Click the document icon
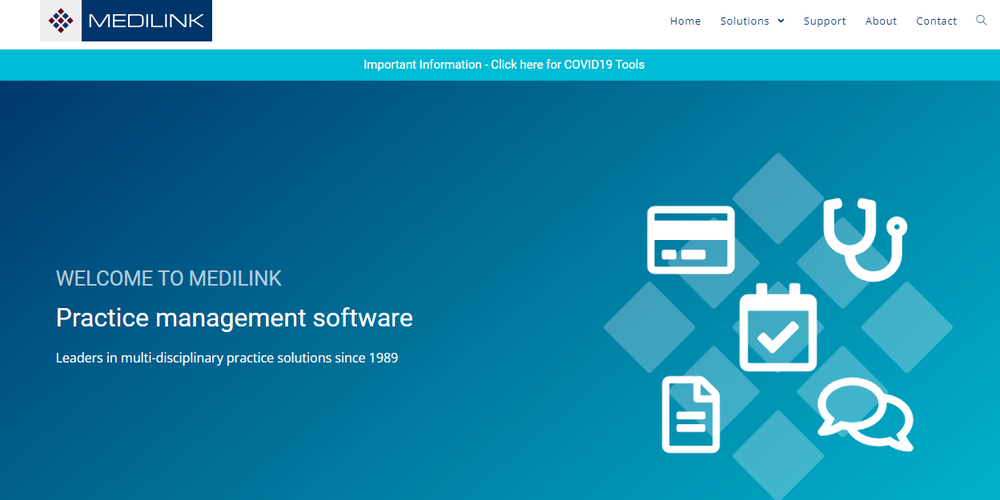Screen dimensions: 1000x500 (691, 415)
